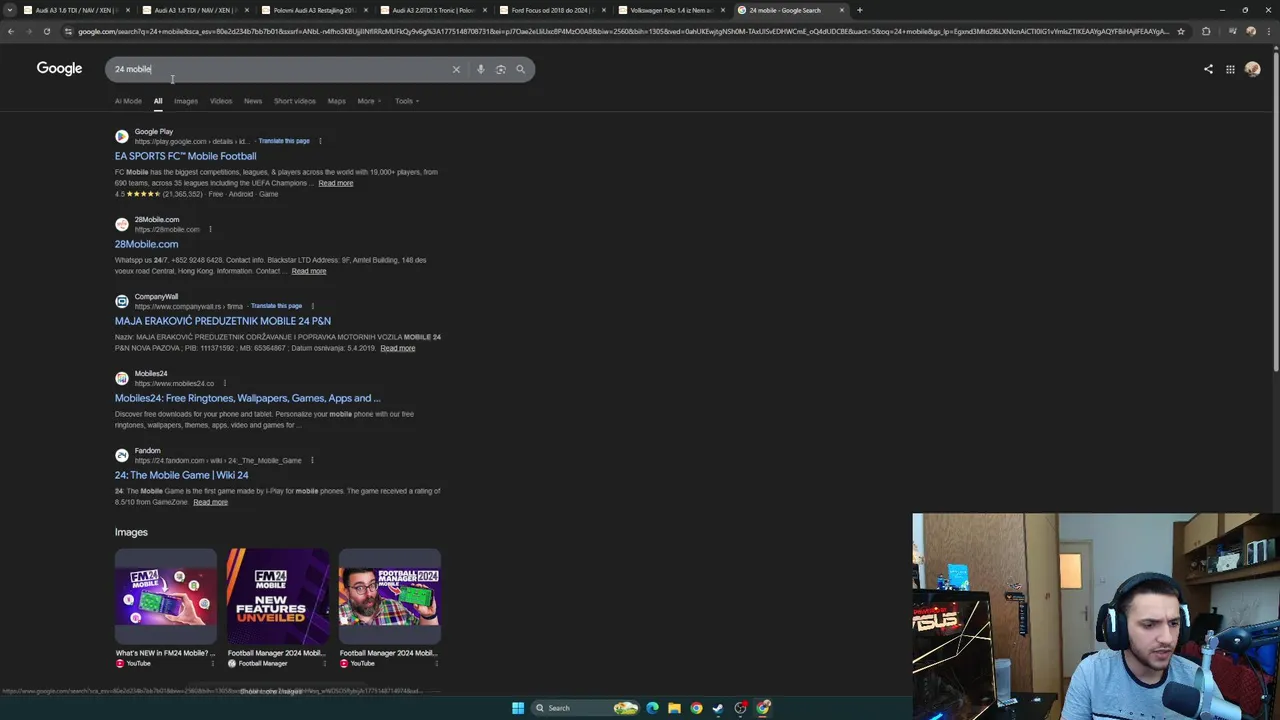
Task: Click the browser address bar URL
Action: point(623,31)
